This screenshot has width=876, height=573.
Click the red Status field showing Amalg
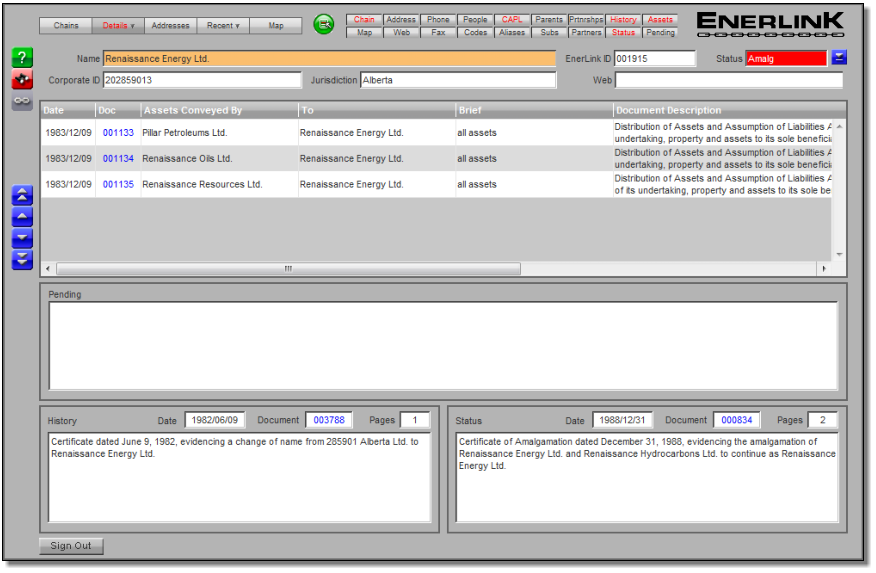tap(785, 59)
